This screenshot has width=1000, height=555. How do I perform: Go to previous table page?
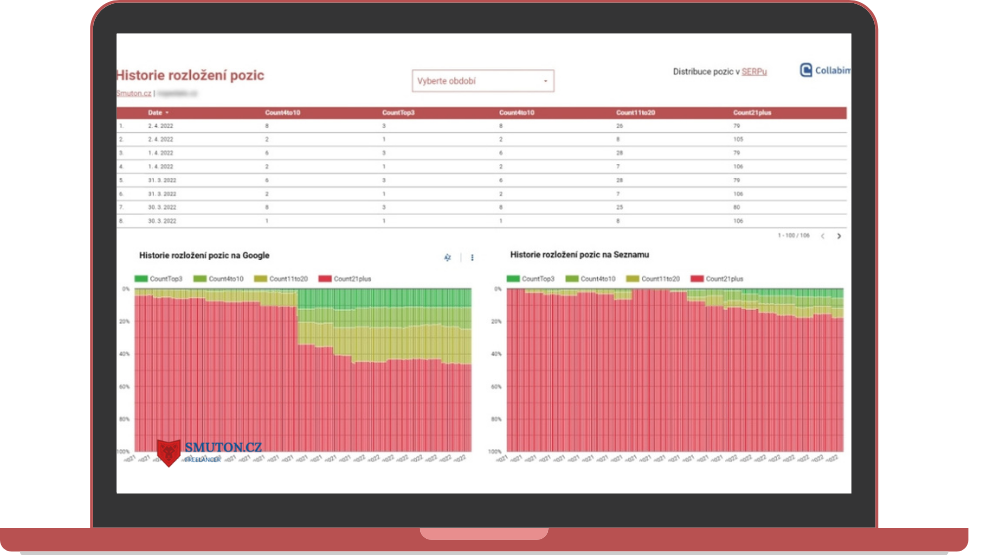point(823,236)
